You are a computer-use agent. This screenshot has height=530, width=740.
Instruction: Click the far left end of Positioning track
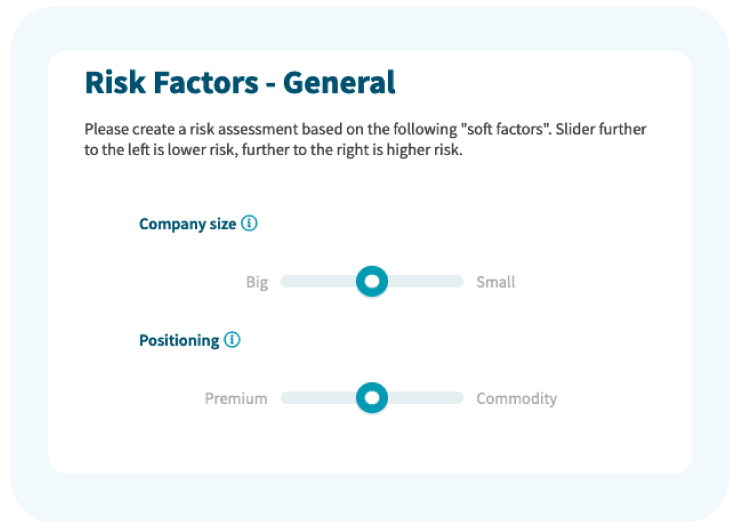285,398
